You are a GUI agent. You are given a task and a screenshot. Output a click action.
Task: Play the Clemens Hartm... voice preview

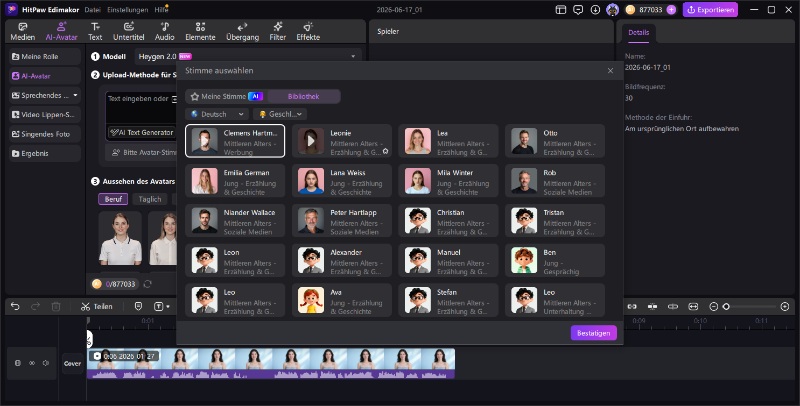205,141
